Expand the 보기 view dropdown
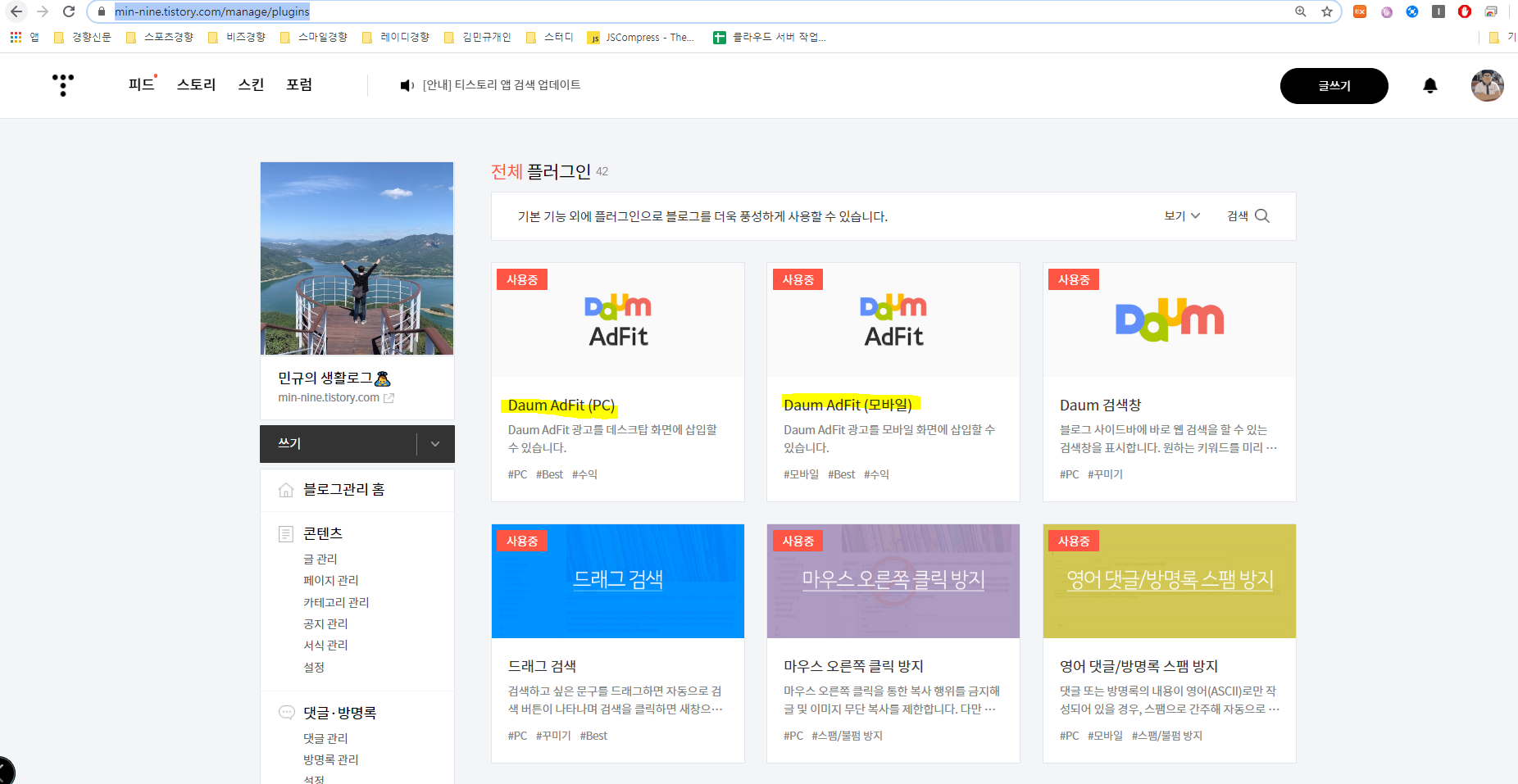This screenshot has width=1518, height=784. coord(1182,216)
